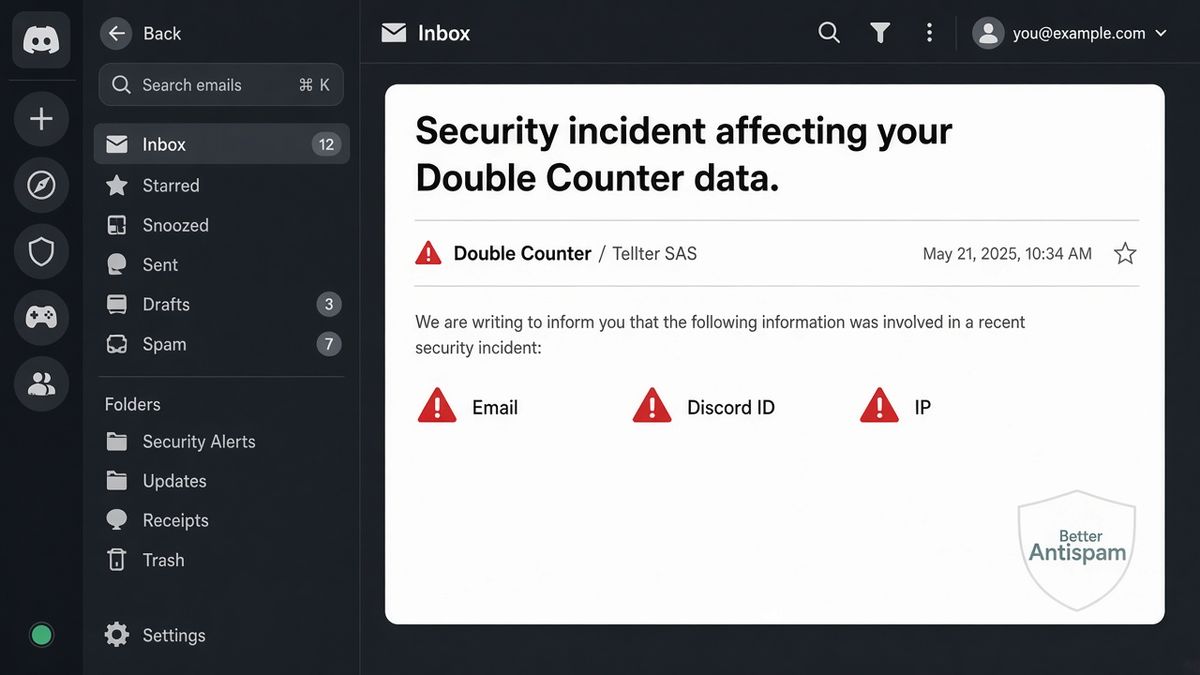1200x675 pixels.
Task: Select the Inbox folder
Action: click(x=221, y=144)
